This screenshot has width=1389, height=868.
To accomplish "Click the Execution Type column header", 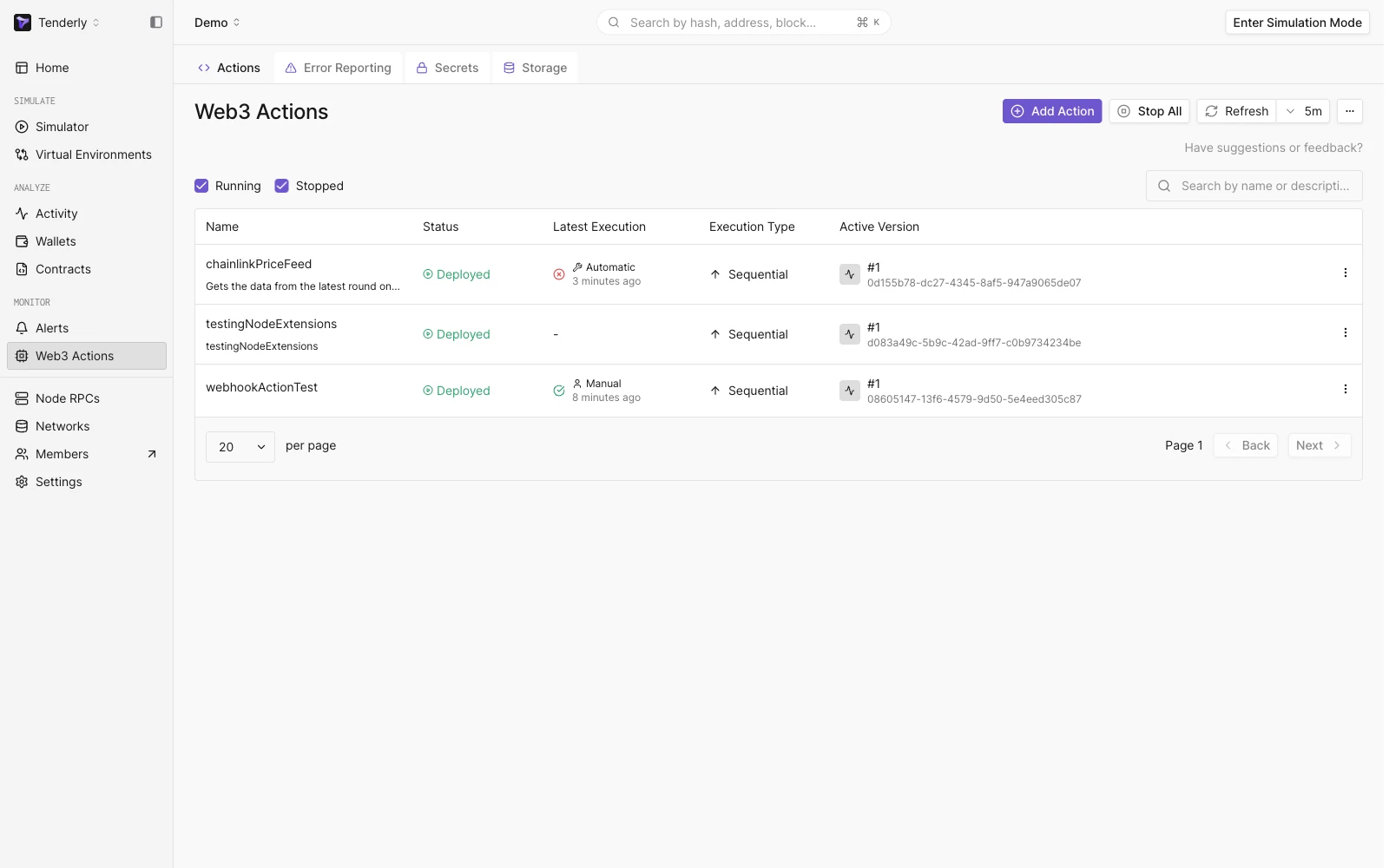I will point(752,227).
